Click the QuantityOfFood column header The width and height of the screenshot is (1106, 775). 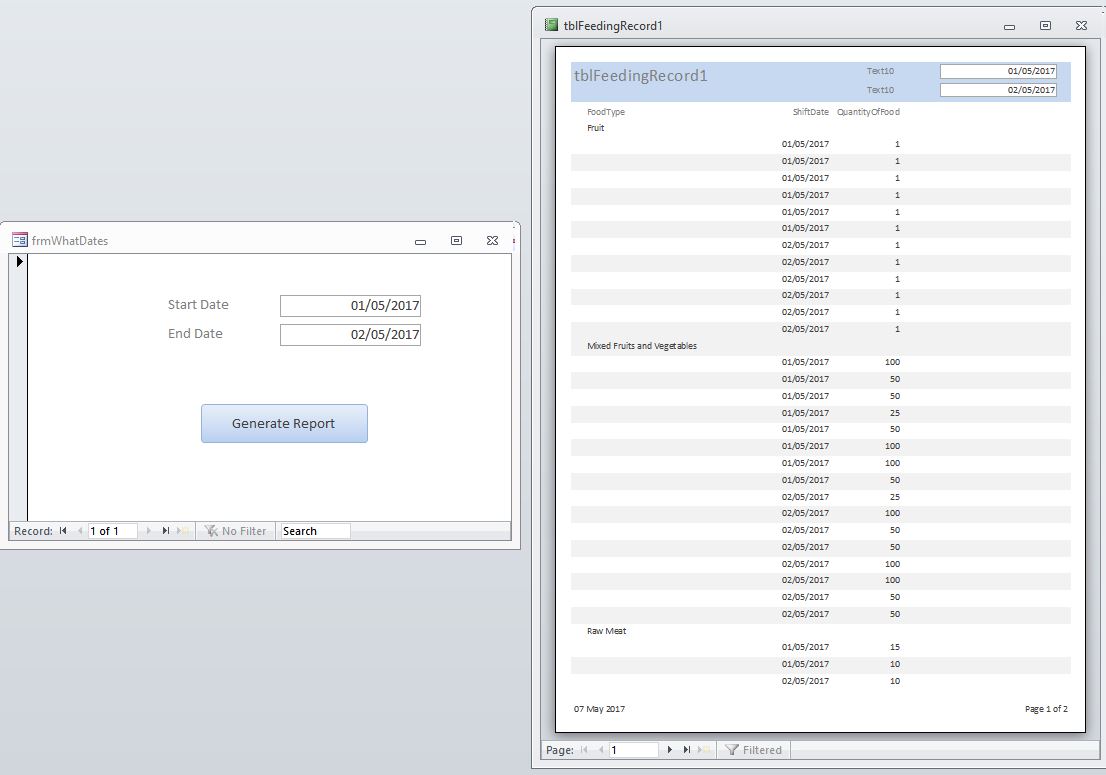(868, 112)
